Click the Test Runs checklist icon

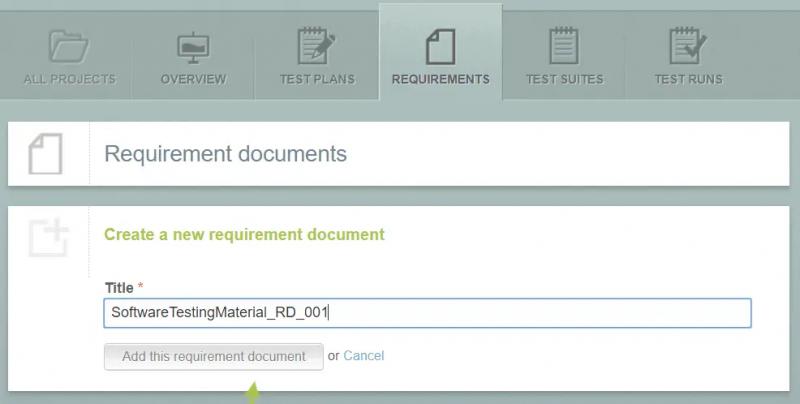(688, 47)
